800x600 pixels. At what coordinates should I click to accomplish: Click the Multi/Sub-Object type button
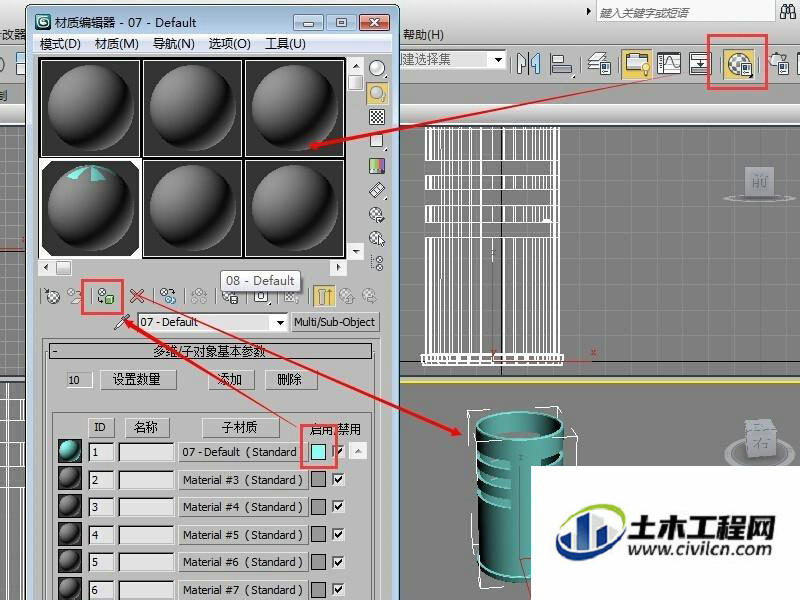click(x=335, y=322)
